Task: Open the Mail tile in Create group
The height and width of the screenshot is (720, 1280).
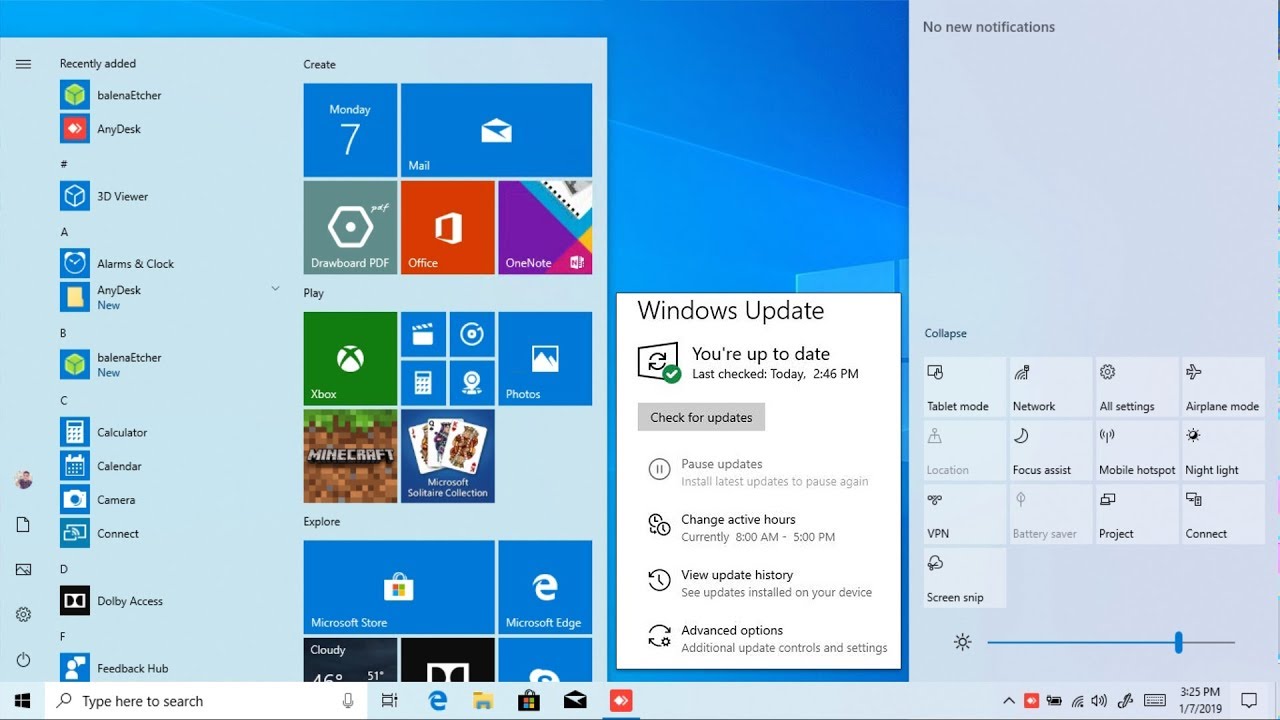Action: point(496,130)
